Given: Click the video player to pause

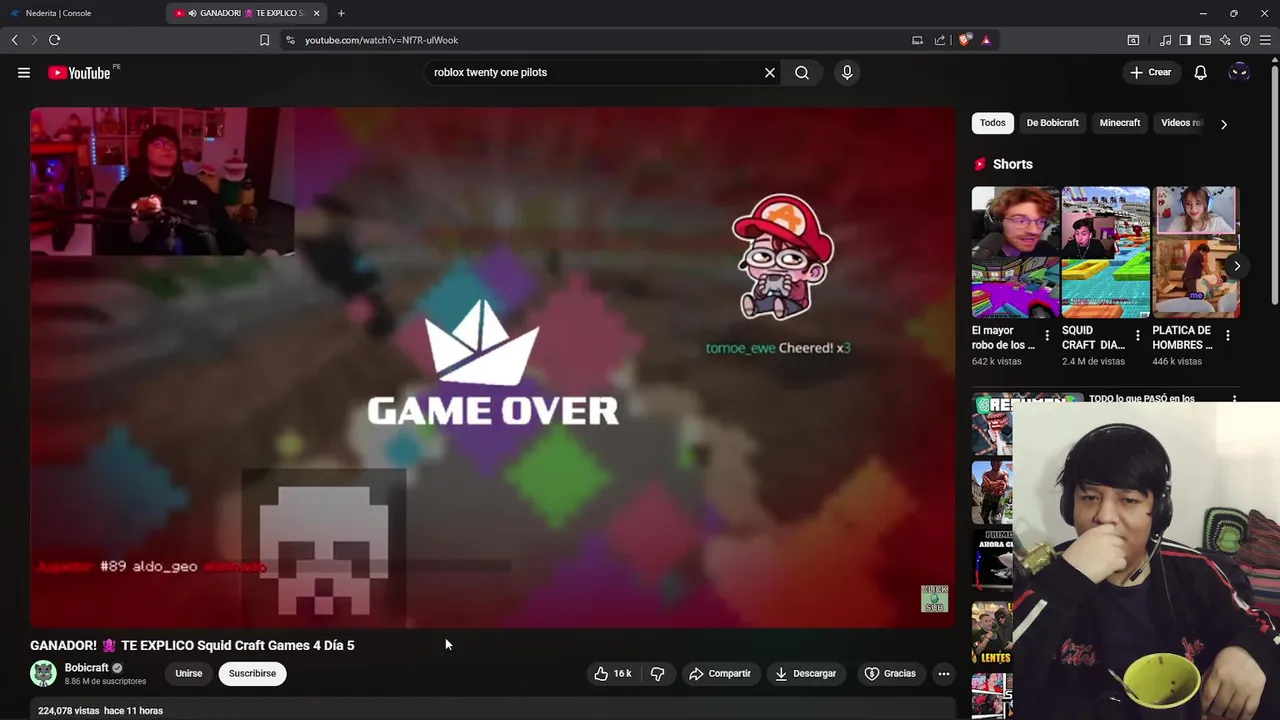Looking at the screenshot, I should click(493, 367).
